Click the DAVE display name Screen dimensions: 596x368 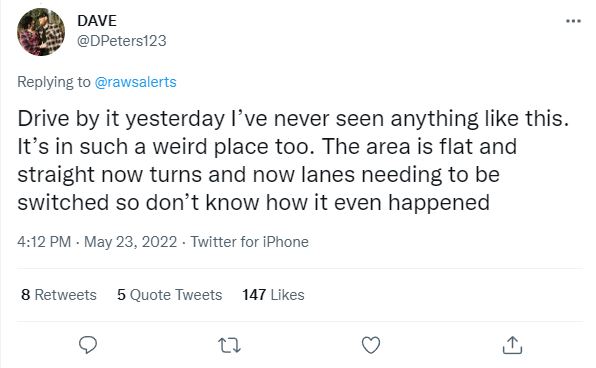pyautogui.click(x=97, y=21)
